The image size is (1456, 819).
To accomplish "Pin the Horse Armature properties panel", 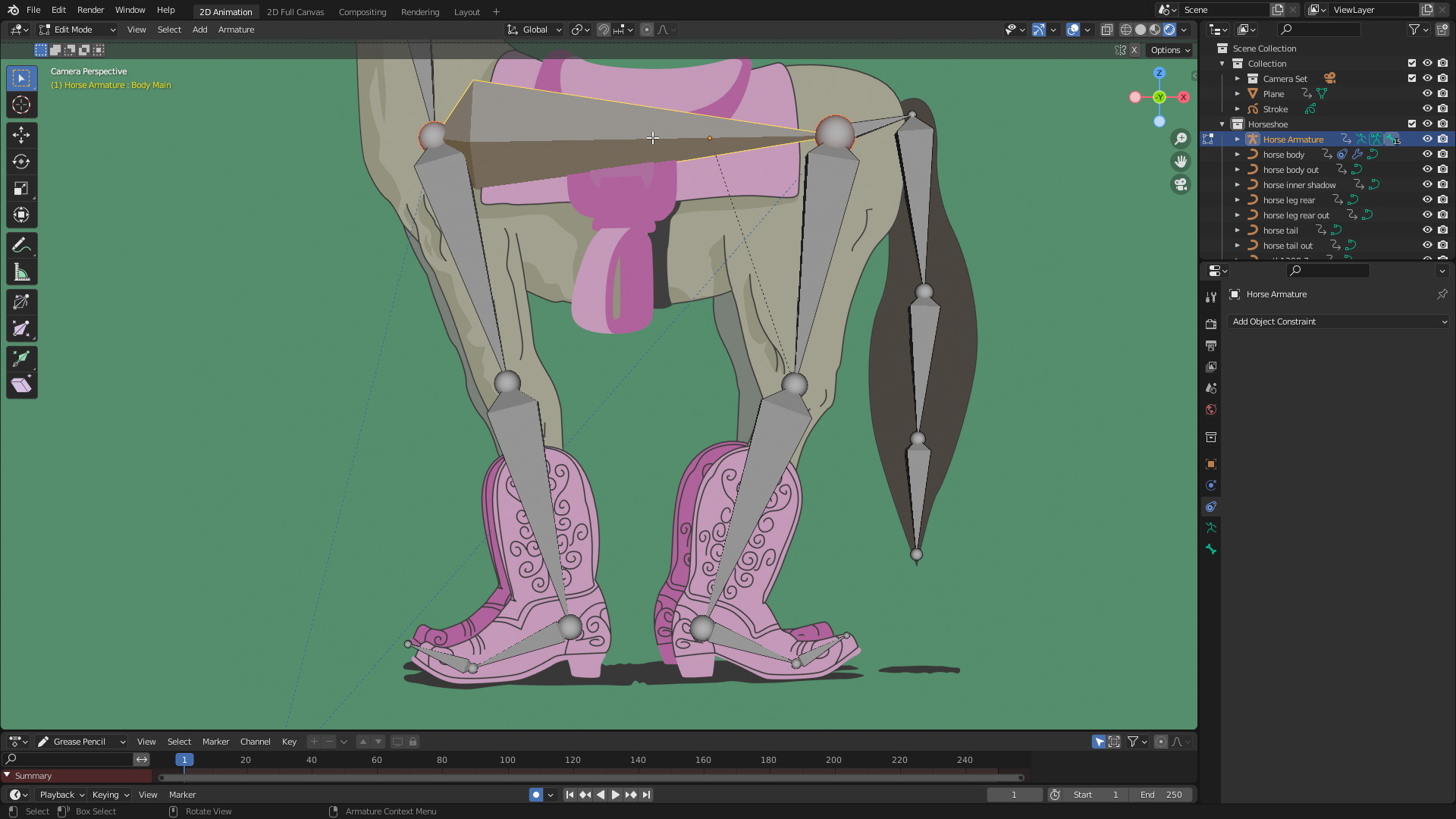I will (x=1442, y=294).
